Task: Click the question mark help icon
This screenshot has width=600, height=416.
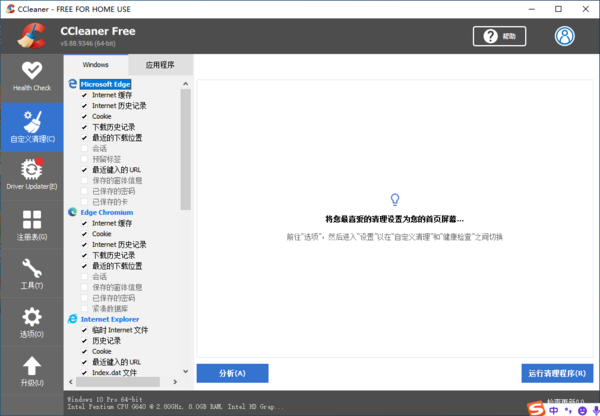Action: click(x=490, y=36)
